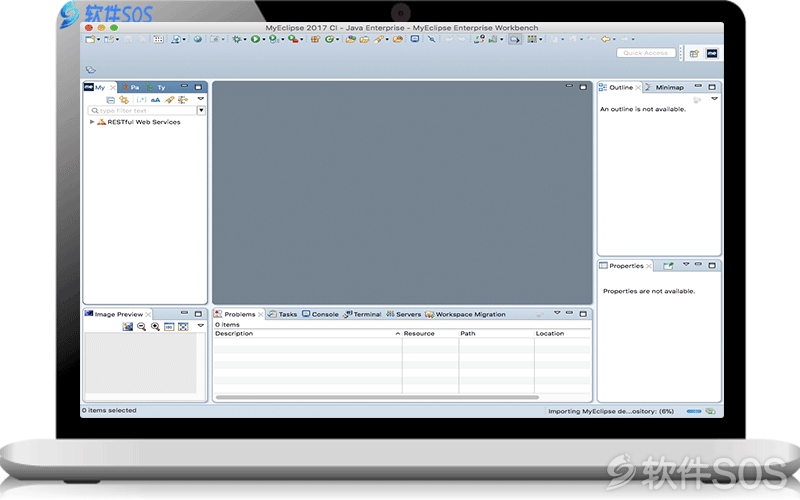Click the green Run button
The height and width of the screenshot is (500, 800).
[x=255, y=39]
